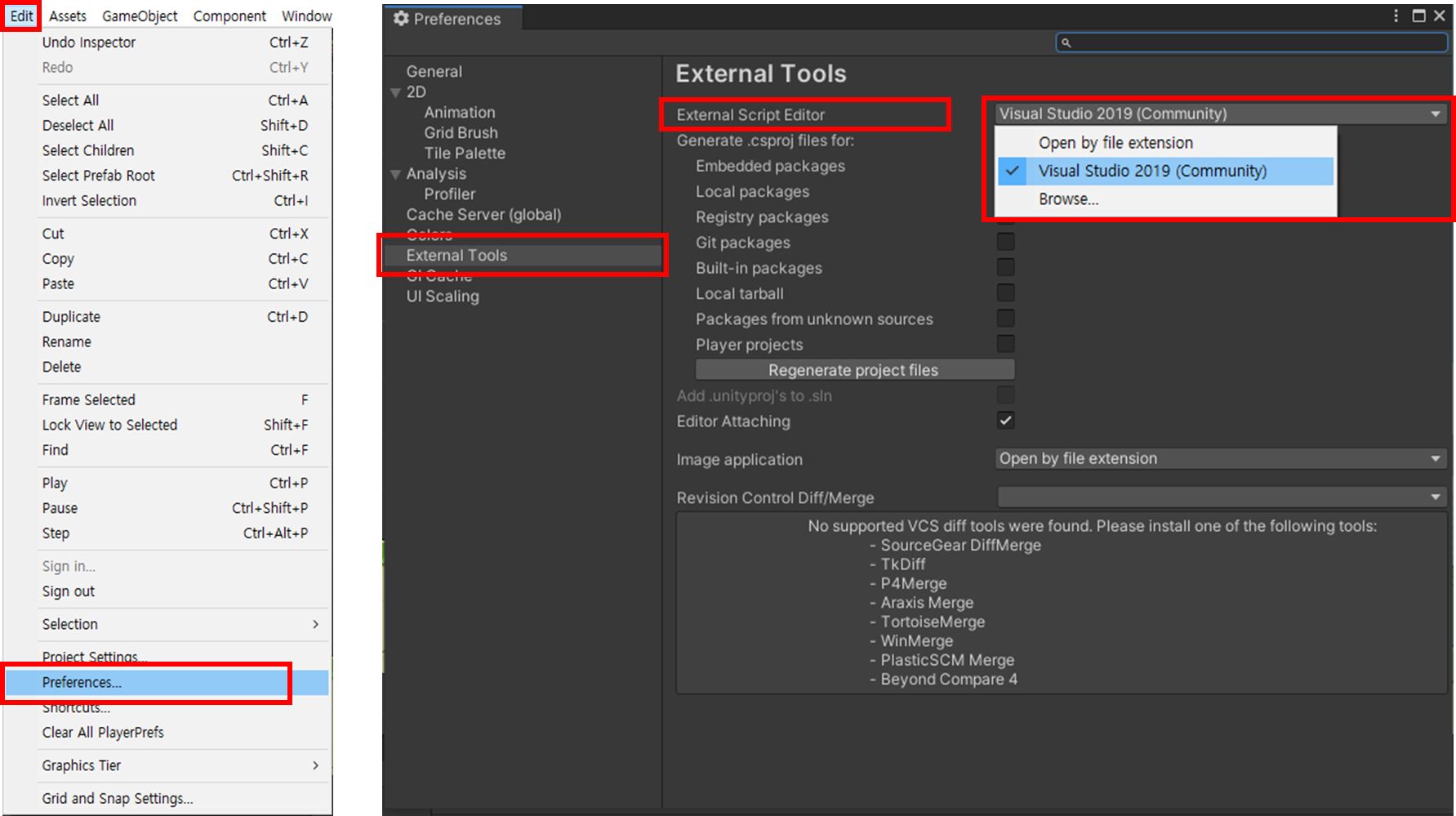Toggle Add .unityproj's to .sln checkbox

(1006, 395)
